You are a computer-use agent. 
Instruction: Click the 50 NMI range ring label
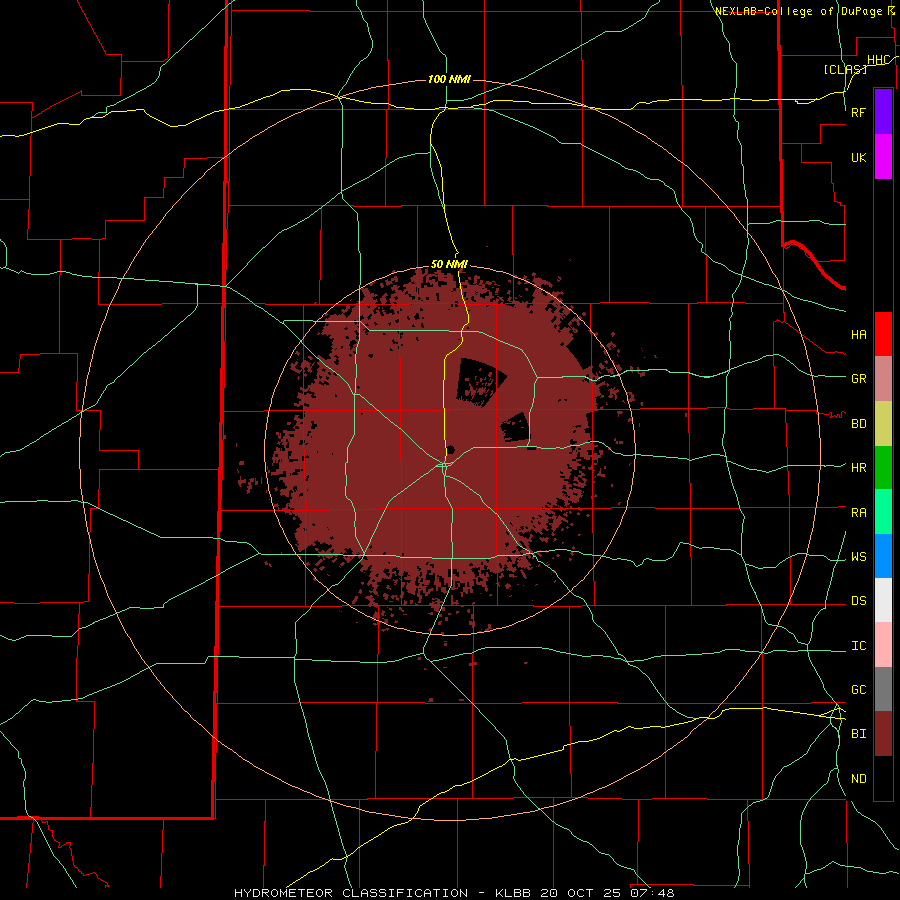coord(449,264)
